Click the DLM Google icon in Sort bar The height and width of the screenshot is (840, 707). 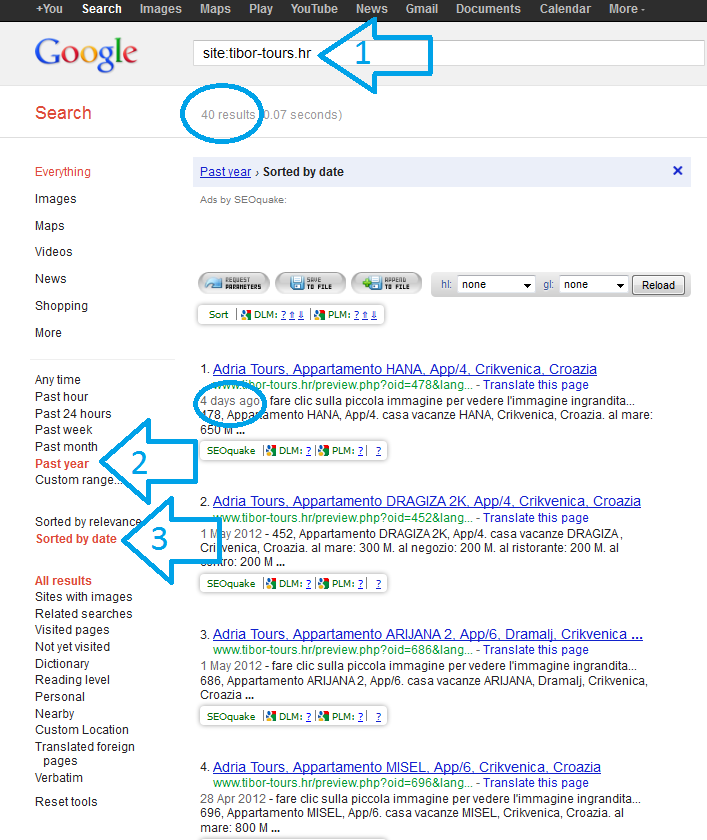(x=244, y=315)
